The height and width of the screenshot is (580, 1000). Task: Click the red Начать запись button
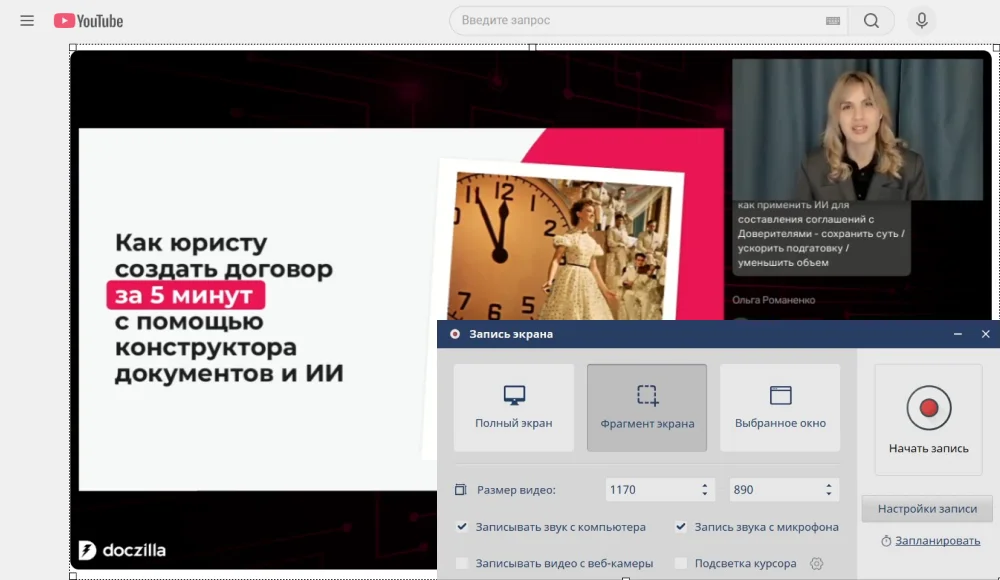928,408
